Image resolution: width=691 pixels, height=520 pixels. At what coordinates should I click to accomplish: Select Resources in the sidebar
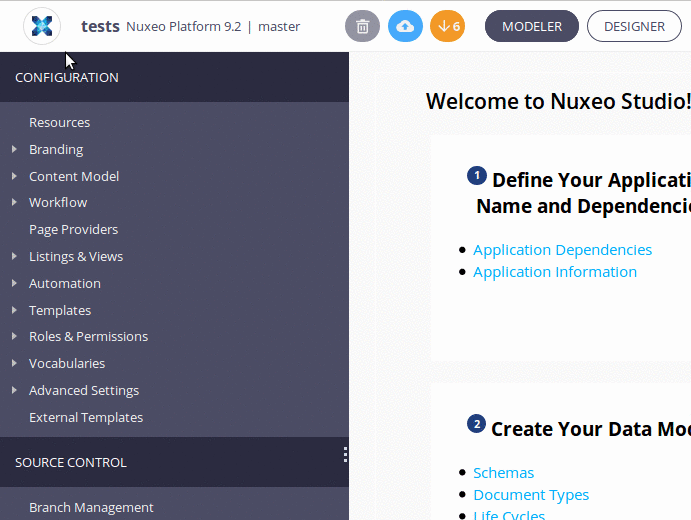(x=59, y=123)
